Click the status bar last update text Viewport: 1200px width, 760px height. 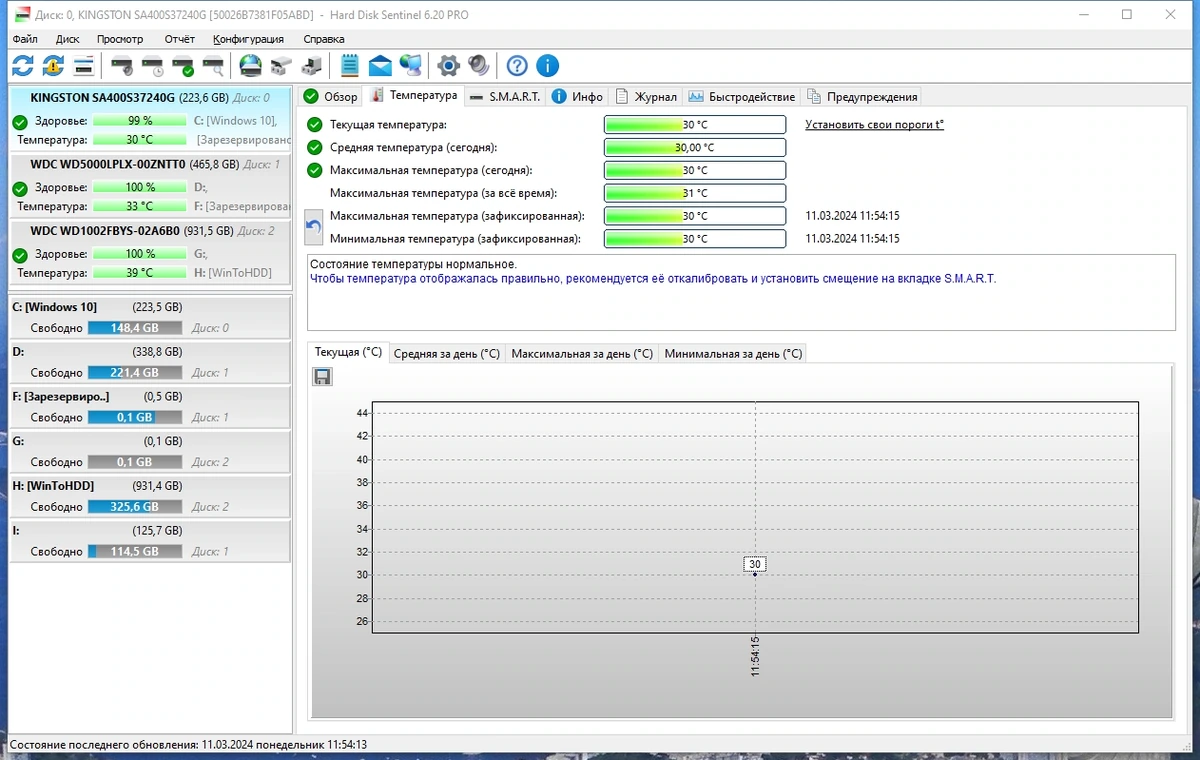click(x=188, y=745)
